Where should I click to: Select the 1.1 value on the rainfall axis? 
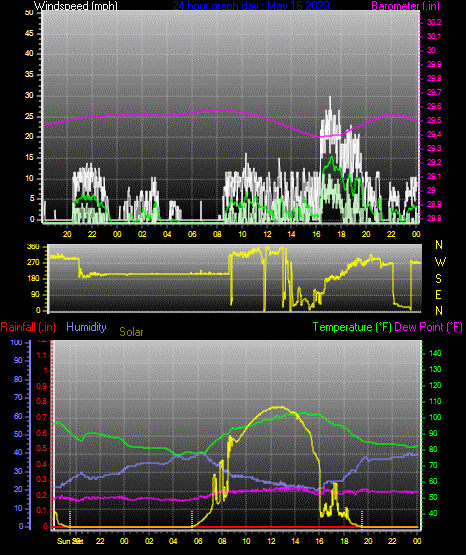click(42, 355)
